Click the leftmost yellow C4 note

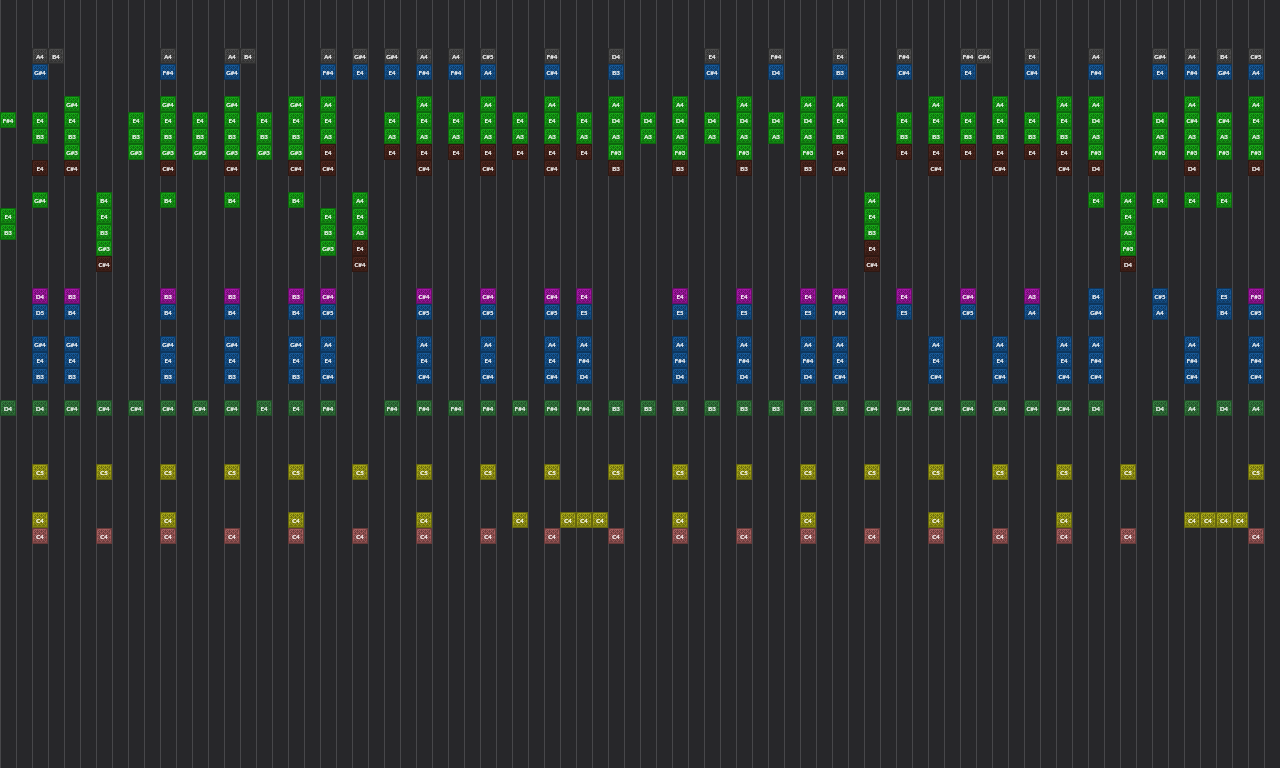[x=40, y=521]
